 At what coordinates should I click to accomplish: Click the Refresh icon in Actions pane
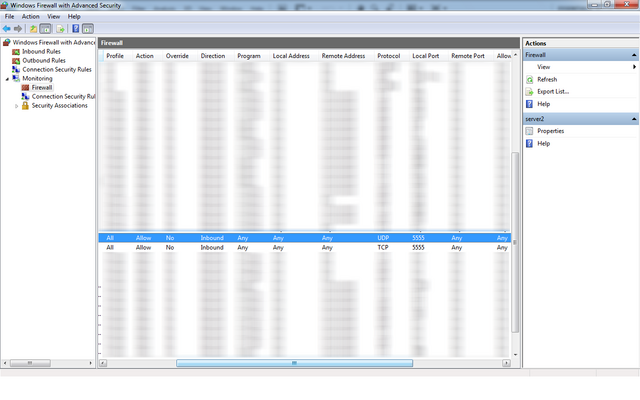point(529,80)
